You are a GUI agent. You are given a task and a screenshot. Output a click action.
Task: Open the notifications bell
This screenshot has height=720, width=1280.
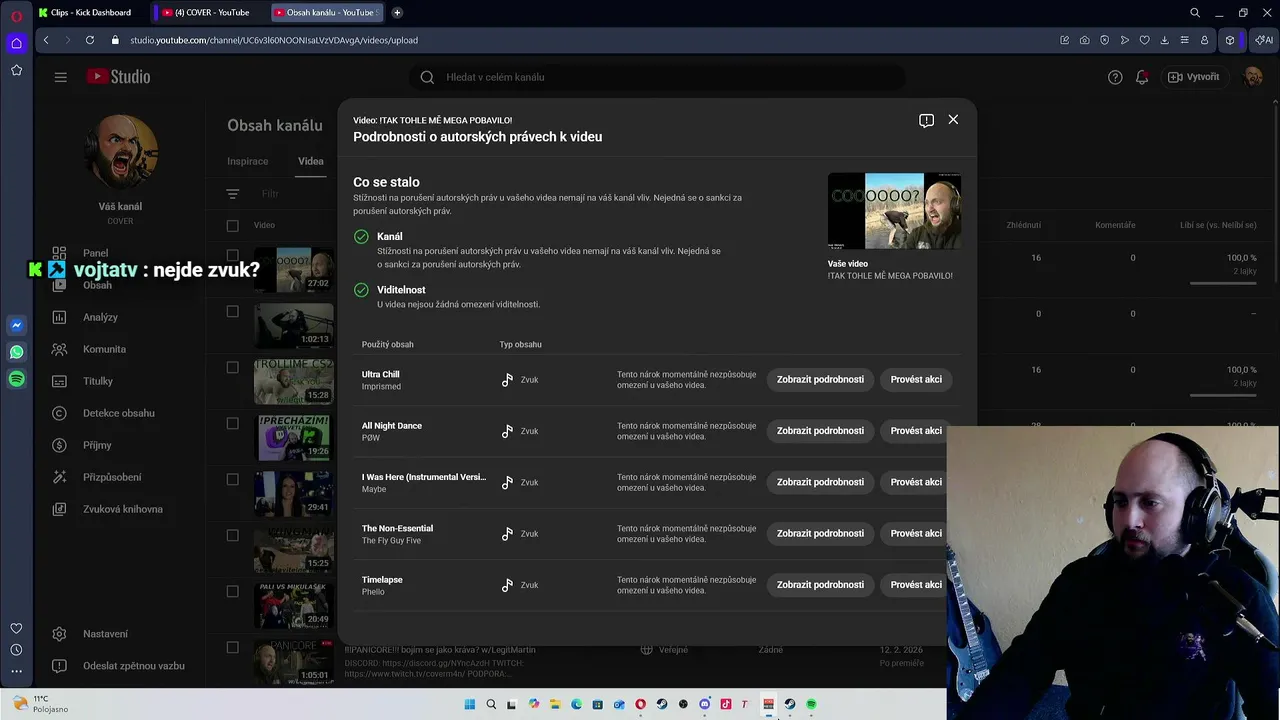click(1142, 77)
